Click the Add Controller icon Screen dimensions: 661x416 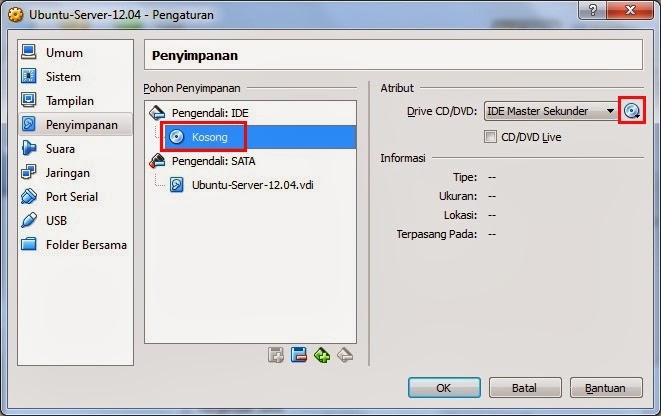point(276,355)
